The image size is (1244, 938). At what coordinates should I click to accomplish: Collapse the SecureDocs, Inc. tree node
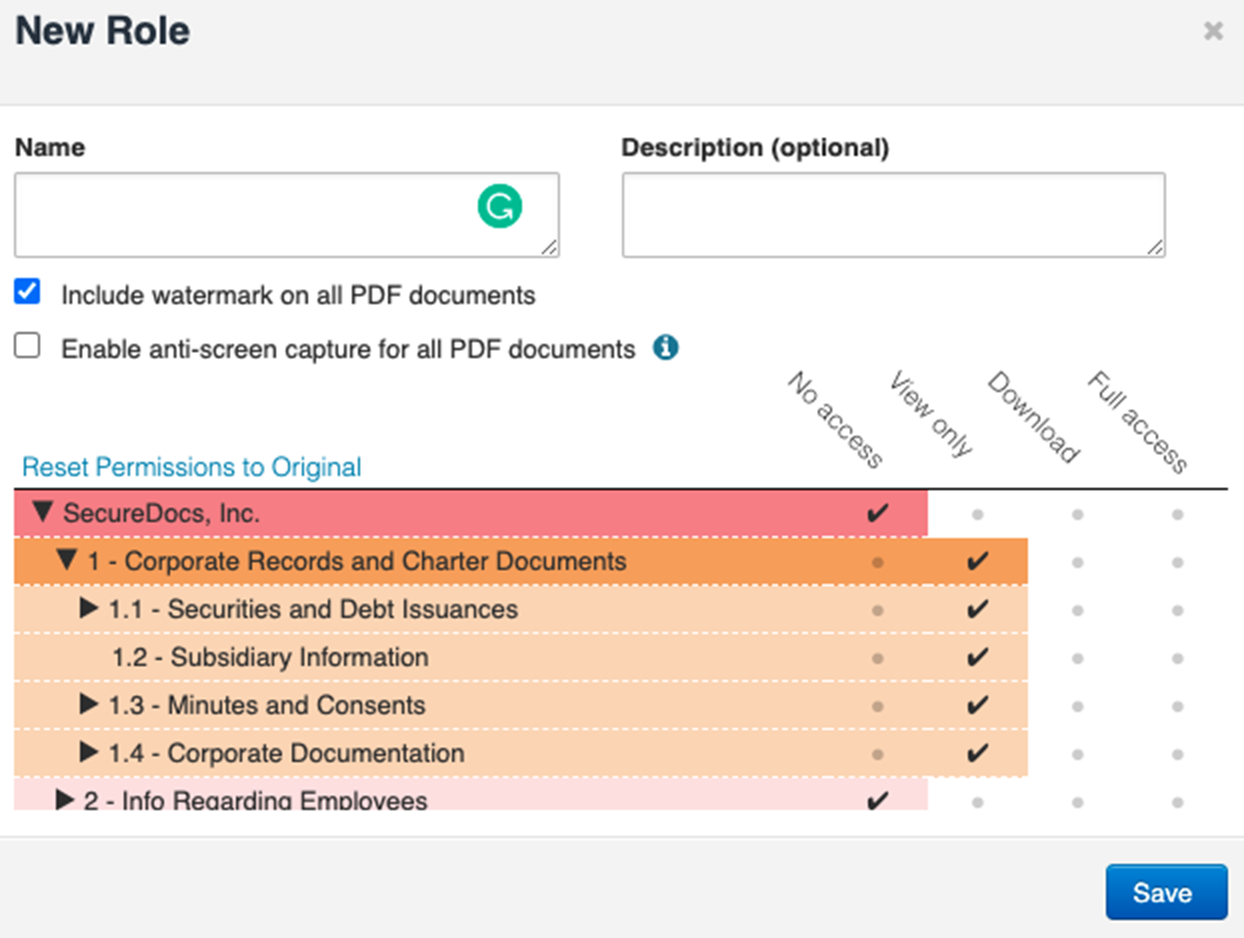pos(42,513)
